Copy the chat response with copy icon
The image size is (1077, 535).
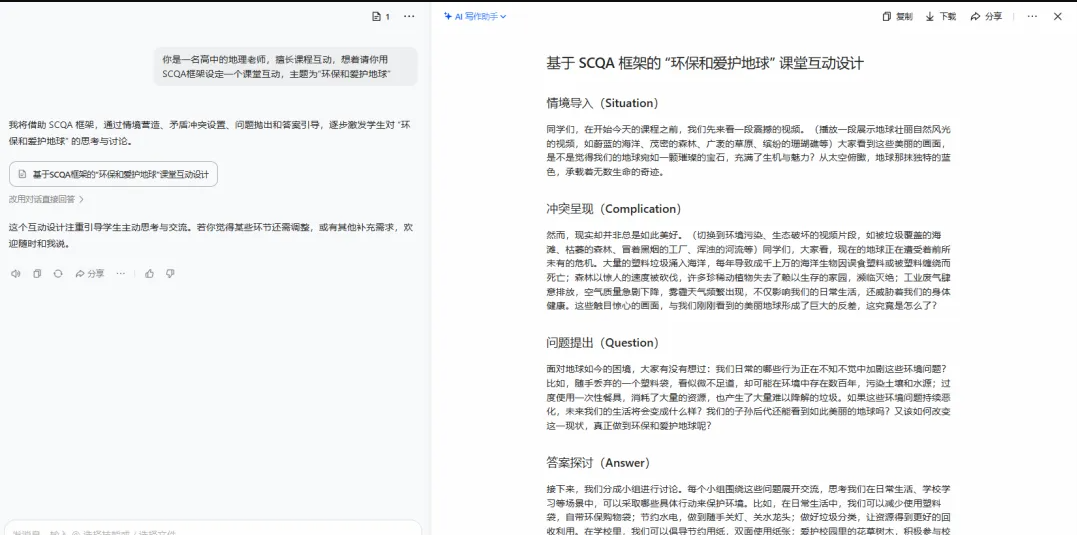pos(37,273)
